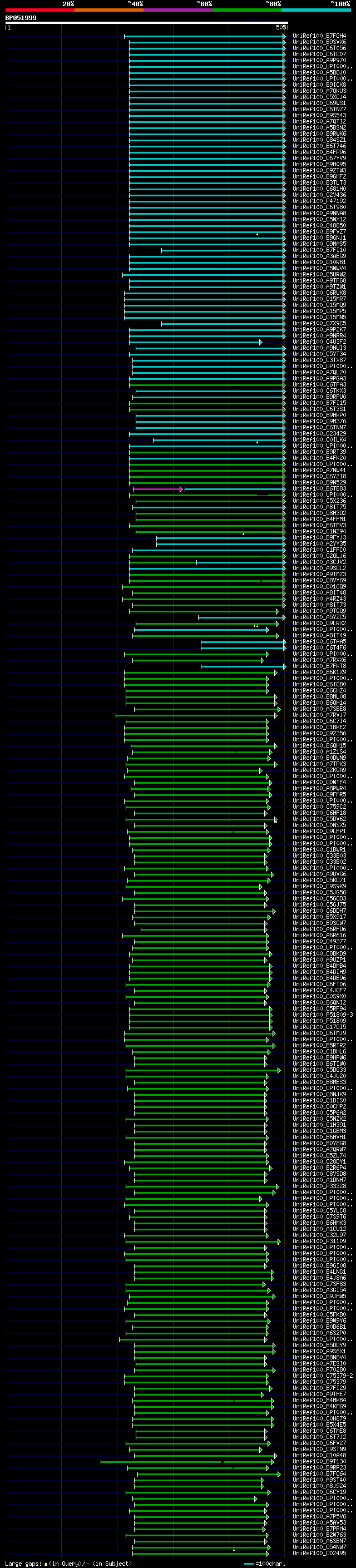Screen dimensions: 356x1568
Task: Click the cyan alignment bar for UniRef100_C6T4F6
Action: coord(244,647)
